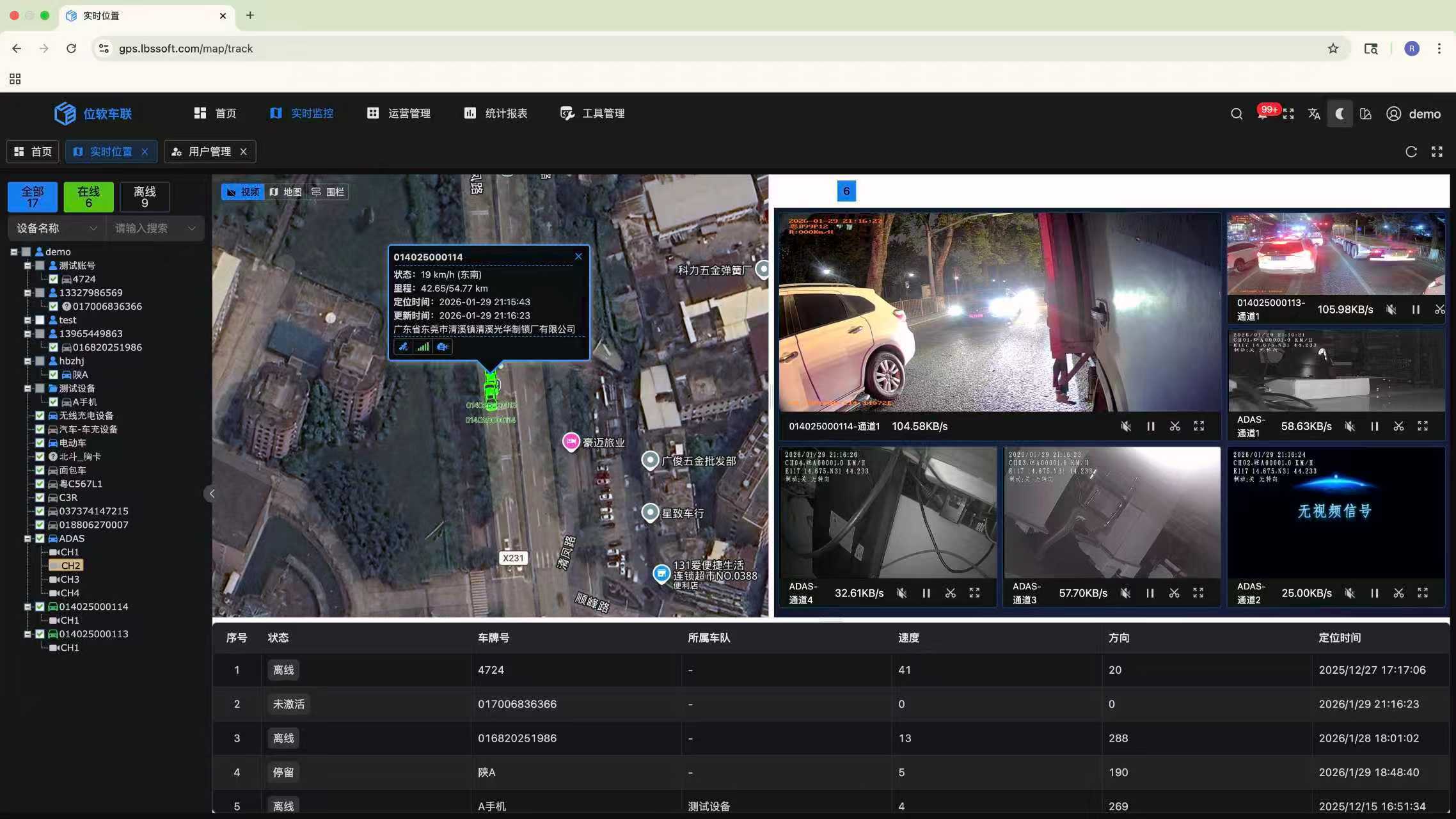Pause the ADAS-通道4 video stream

926,593
